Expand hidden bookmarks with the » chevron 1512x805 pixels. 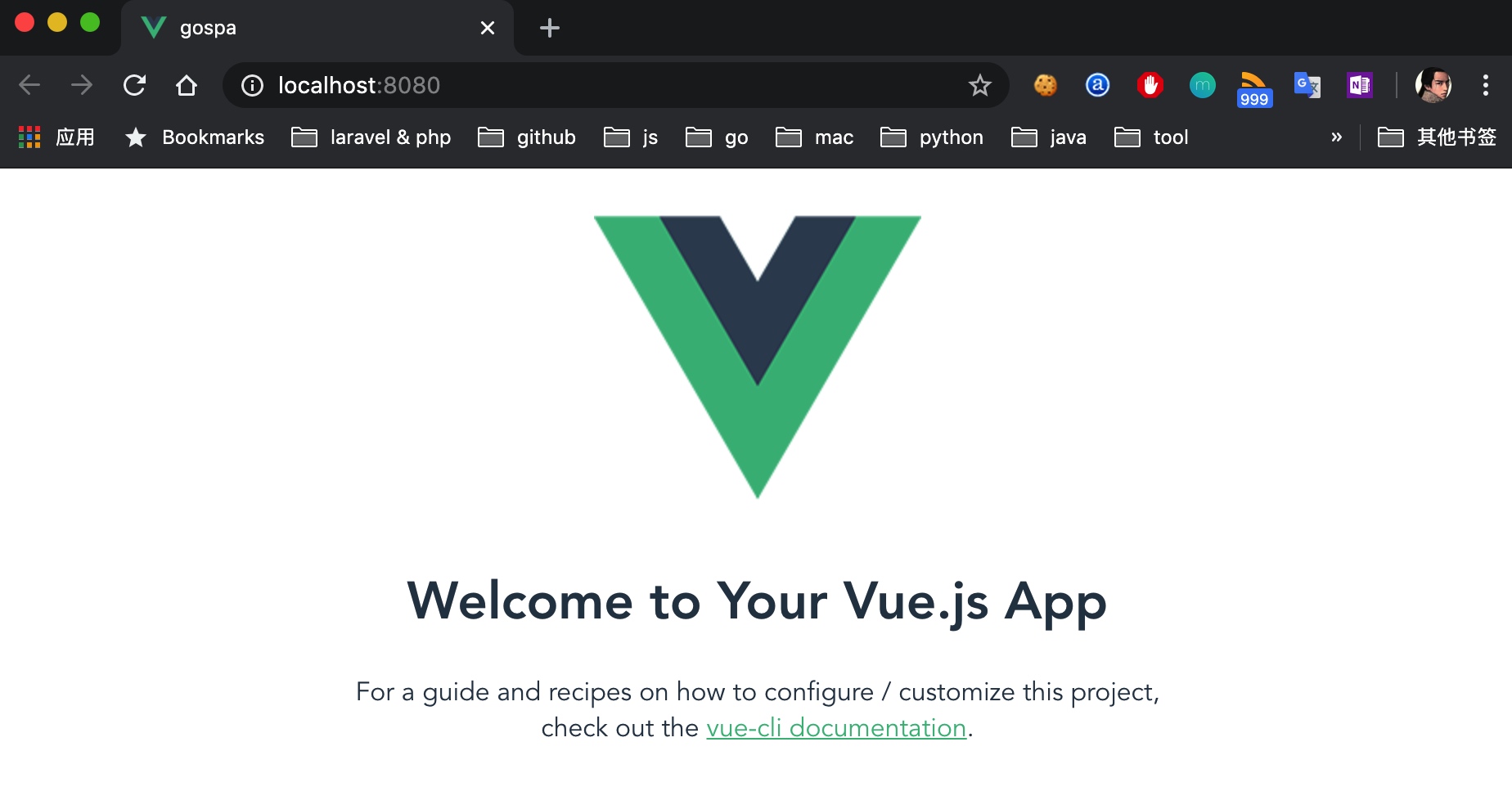(1336, 137)
